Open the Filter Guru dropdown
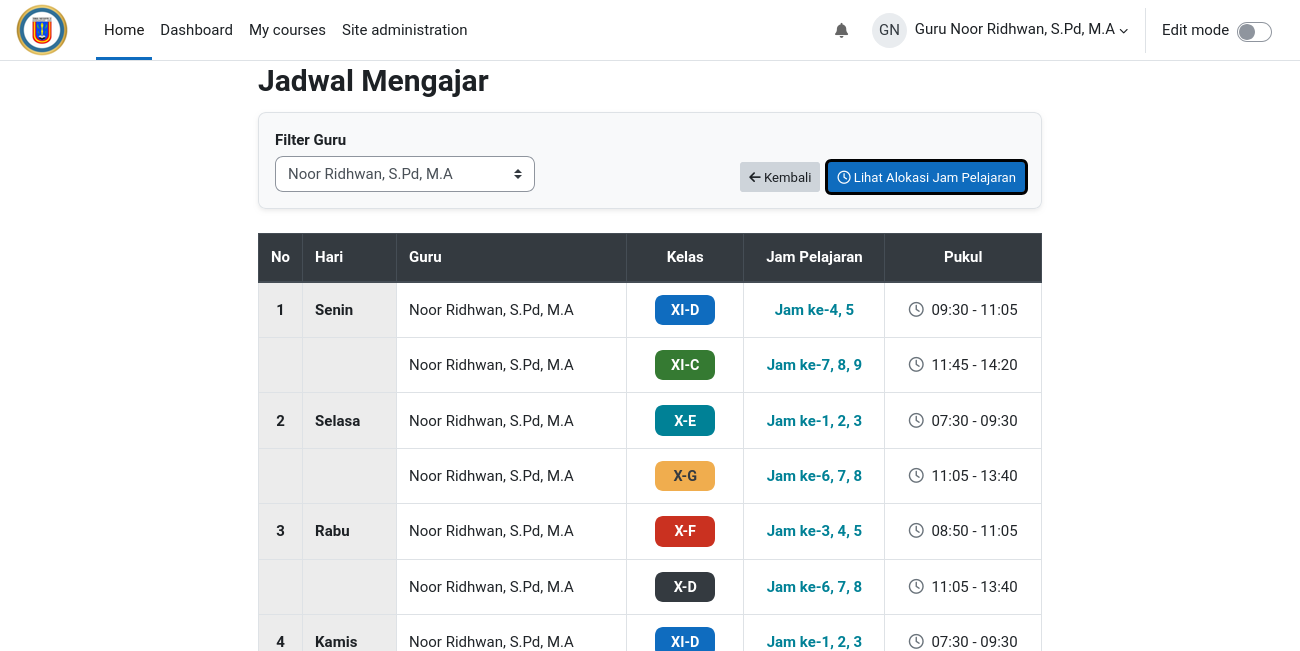Viewport: 1300px width, 651px height. click(405, 174)
